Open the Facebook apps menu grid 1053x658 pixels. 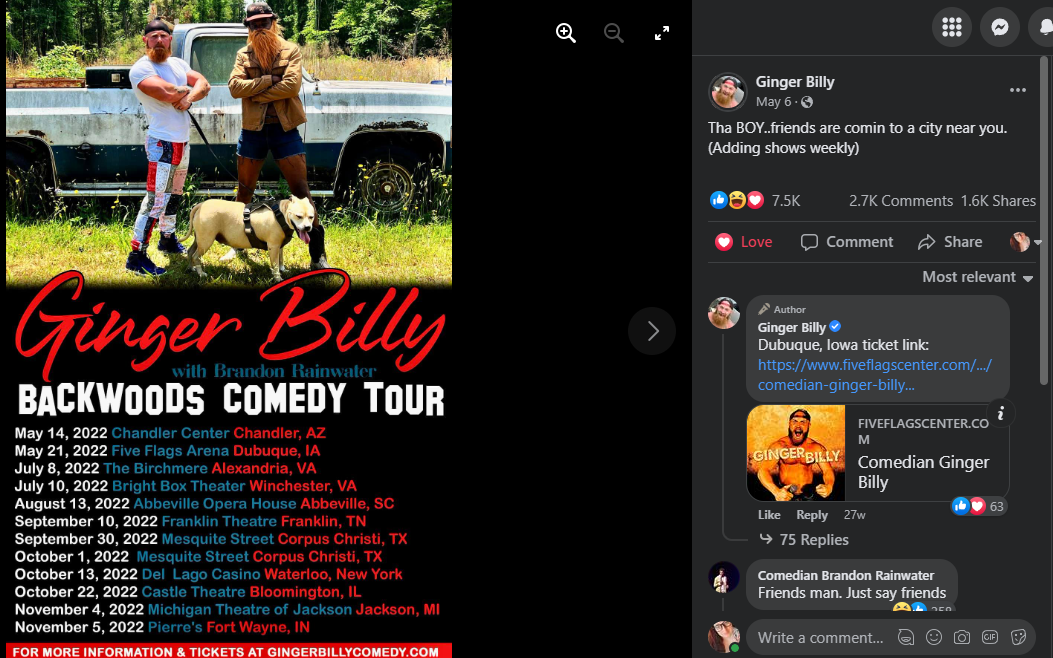pos(952,27)
